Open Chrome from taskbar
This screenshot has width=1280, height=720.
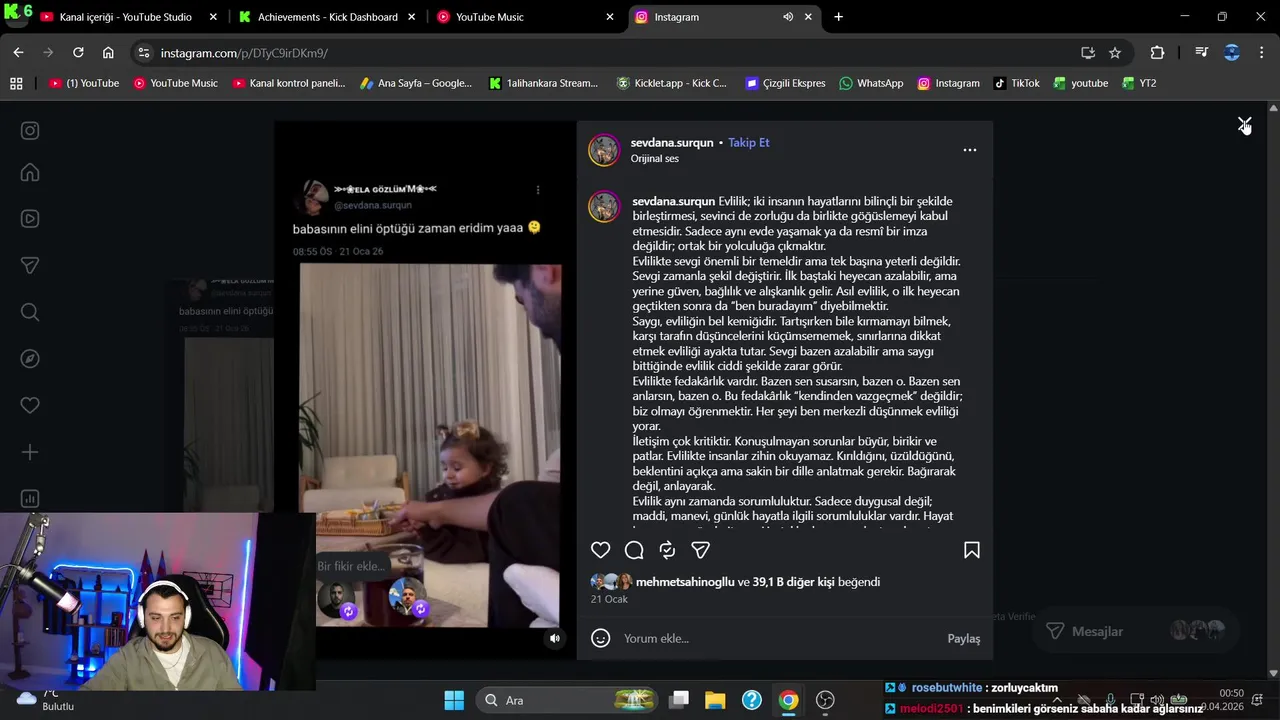pos(788,700)
